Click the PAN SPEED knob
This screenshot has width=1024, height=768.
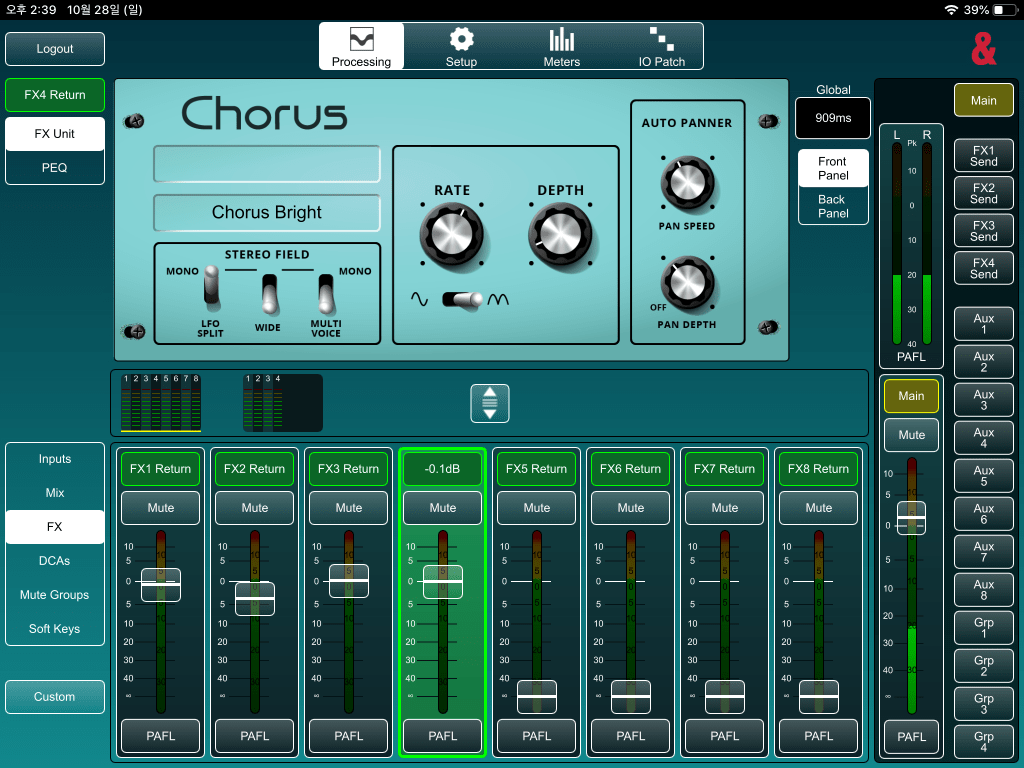(x=686, y=183)
